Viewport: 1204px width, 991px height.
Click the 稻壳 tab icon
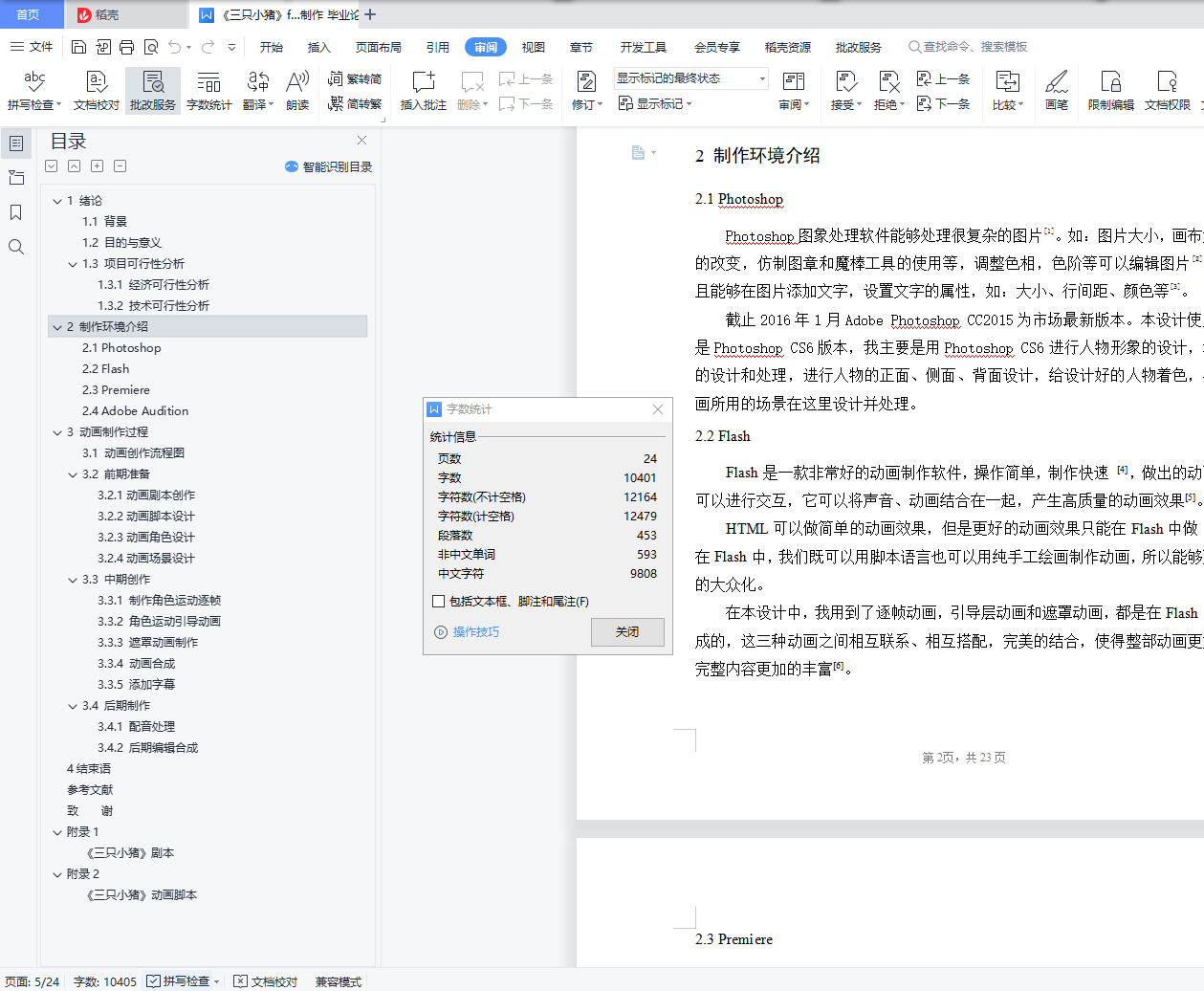tap(84, 15)
